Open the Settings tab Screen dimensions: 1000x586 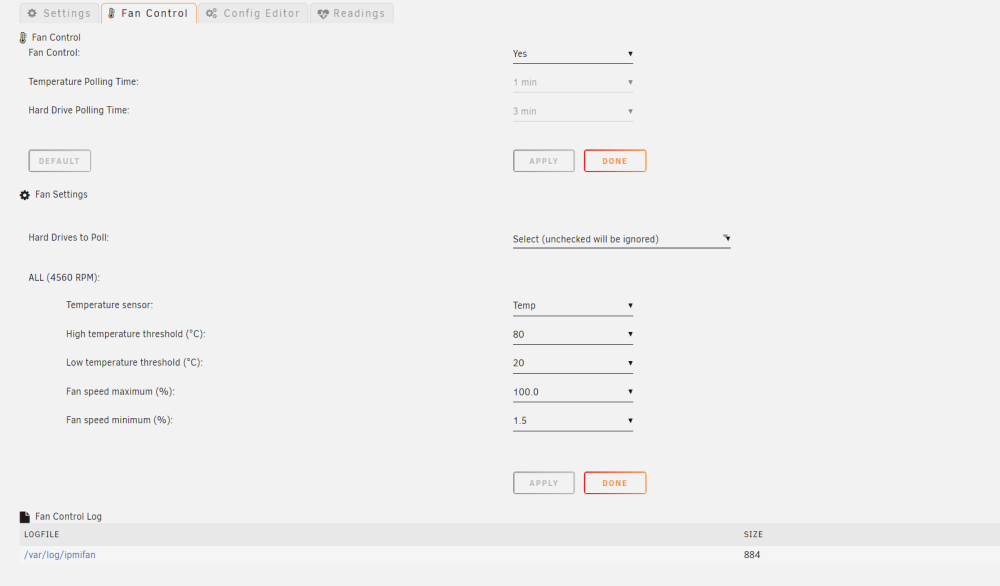pos(59,13)
